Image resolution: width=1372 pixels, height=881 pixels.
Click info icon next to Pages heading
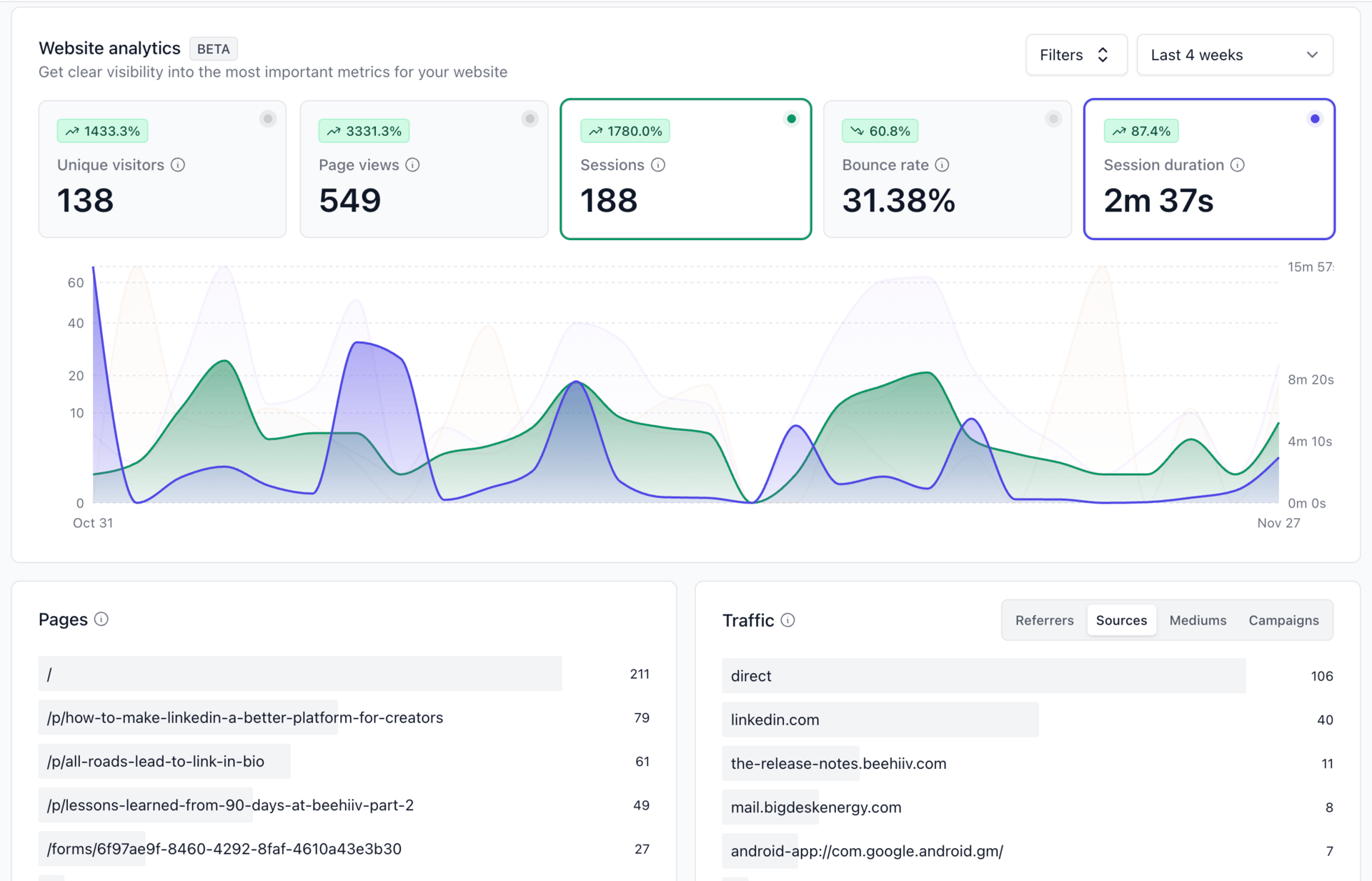[101, 619]
